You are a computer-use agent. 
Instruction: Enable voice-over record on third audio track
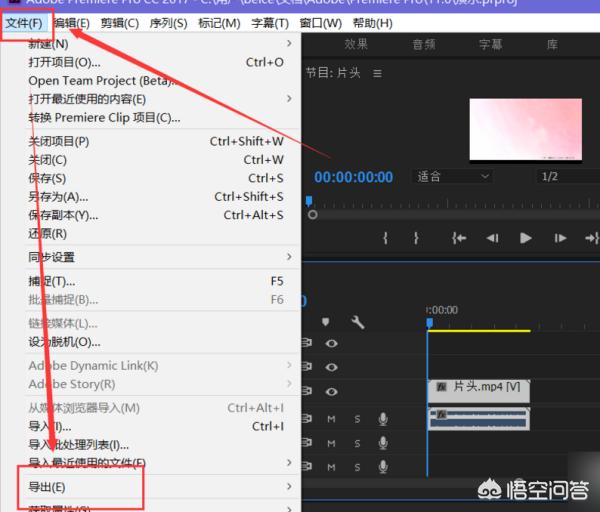pyautogui.click(x=383, y=467)
